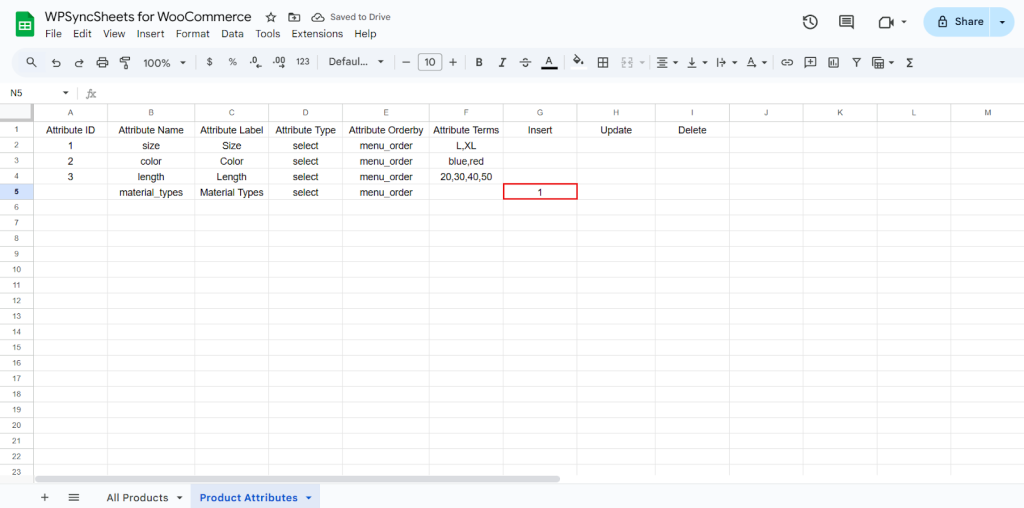This screenshot has height=508, width=1024.
Task: Toggle italic formatting
Action: pyautogui.click(x=502, y=63)
